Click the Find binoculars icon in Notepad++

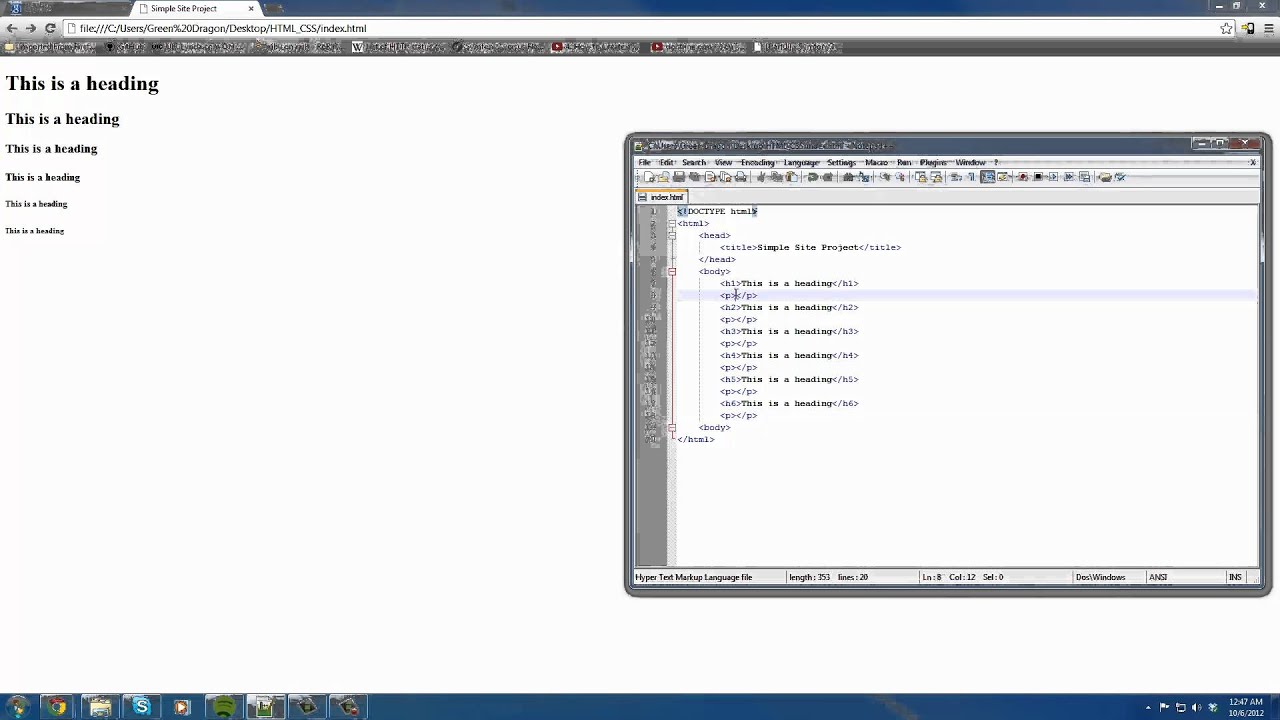point(848,177)
